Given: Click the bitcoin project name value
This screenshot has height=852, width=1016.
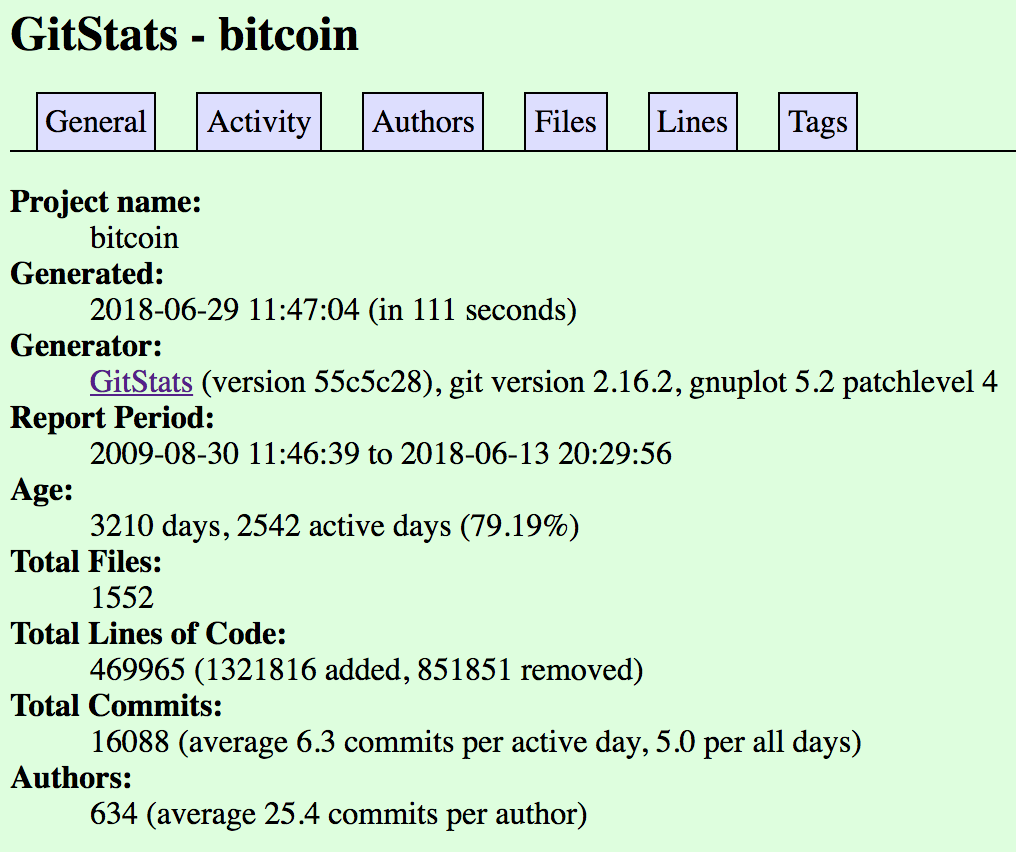Looking at the screenshot, I should click(134, 238).
